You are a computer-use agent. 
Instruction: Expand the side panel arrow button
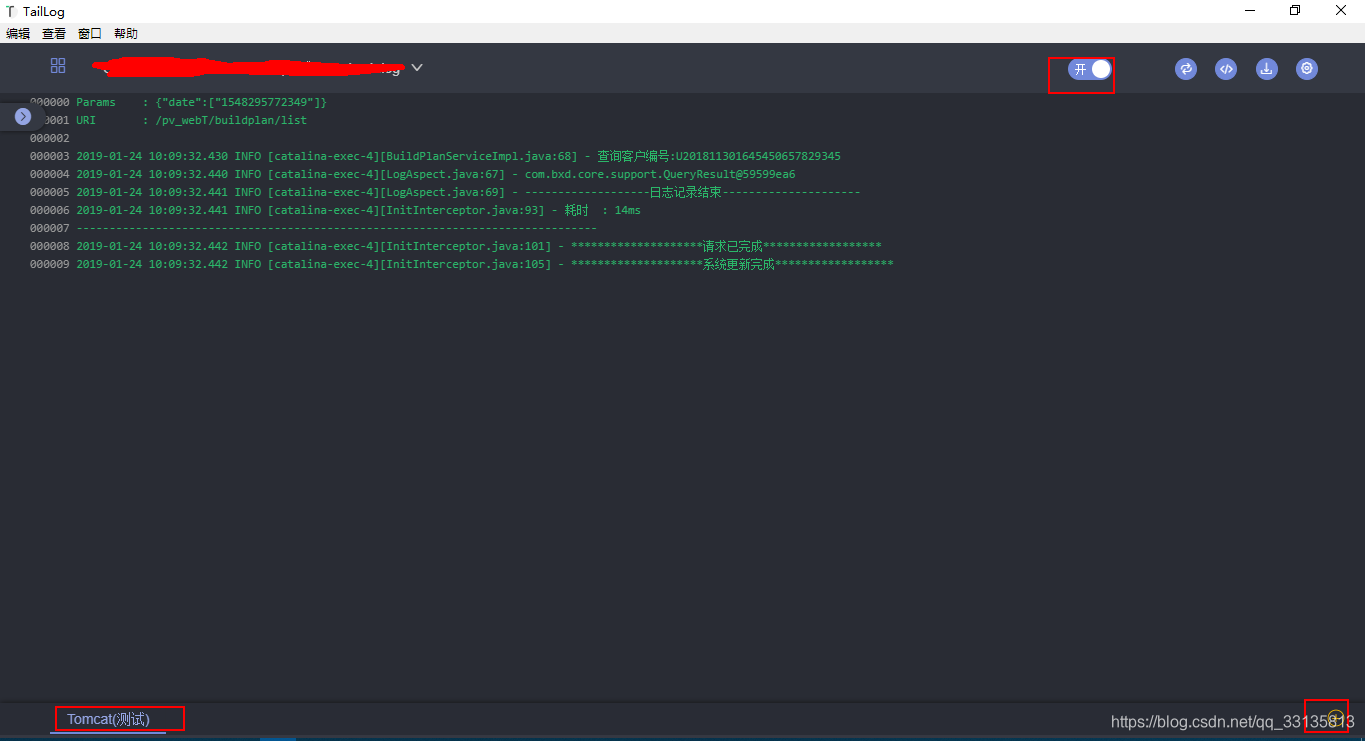(23, 116)
